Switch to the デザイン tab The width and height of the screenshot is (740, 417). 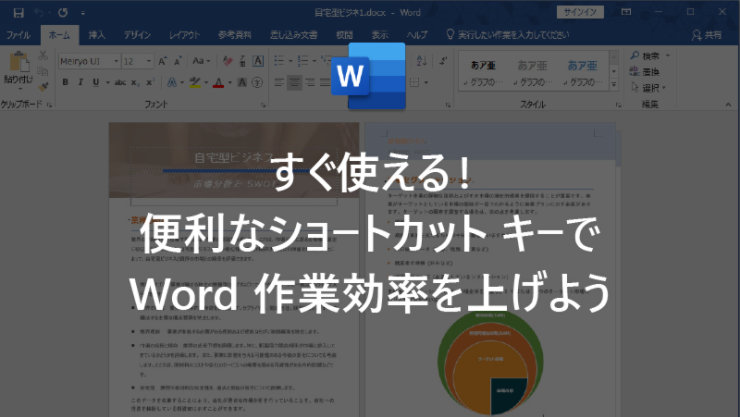click(137, 35)
